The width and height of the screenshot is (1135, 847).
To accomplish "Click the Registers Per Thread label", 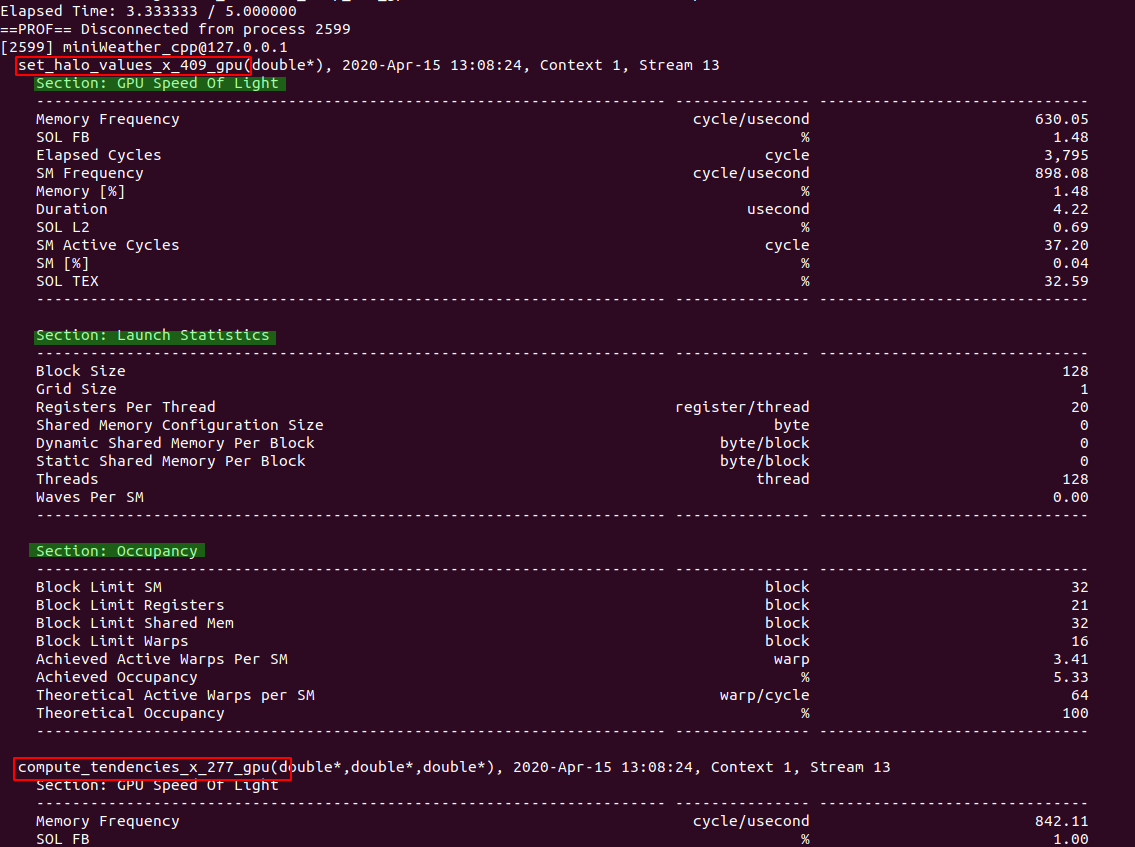I will (125, 407).
